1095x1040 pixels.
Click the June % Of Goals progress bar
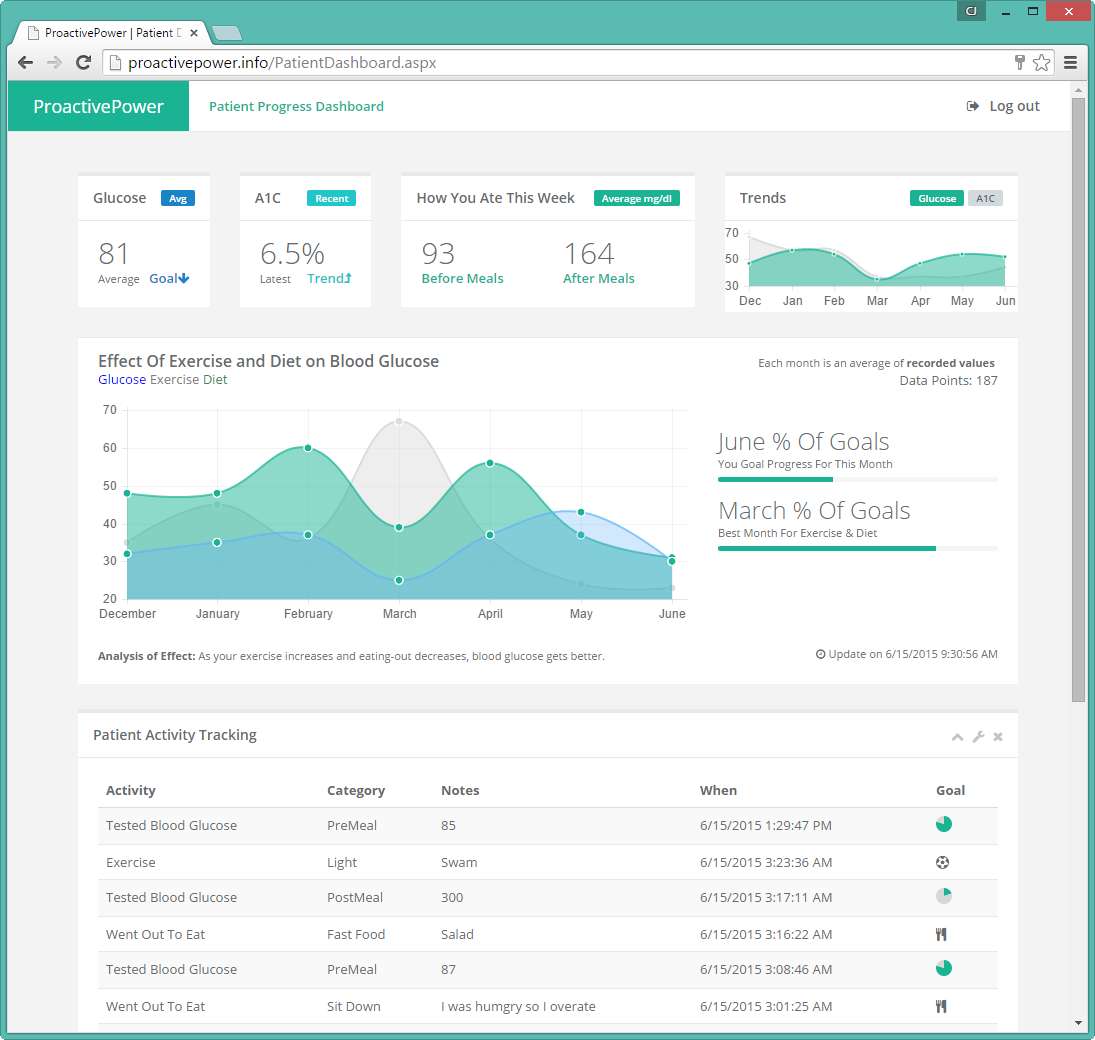pyautogui.click(x=858, y=479)
